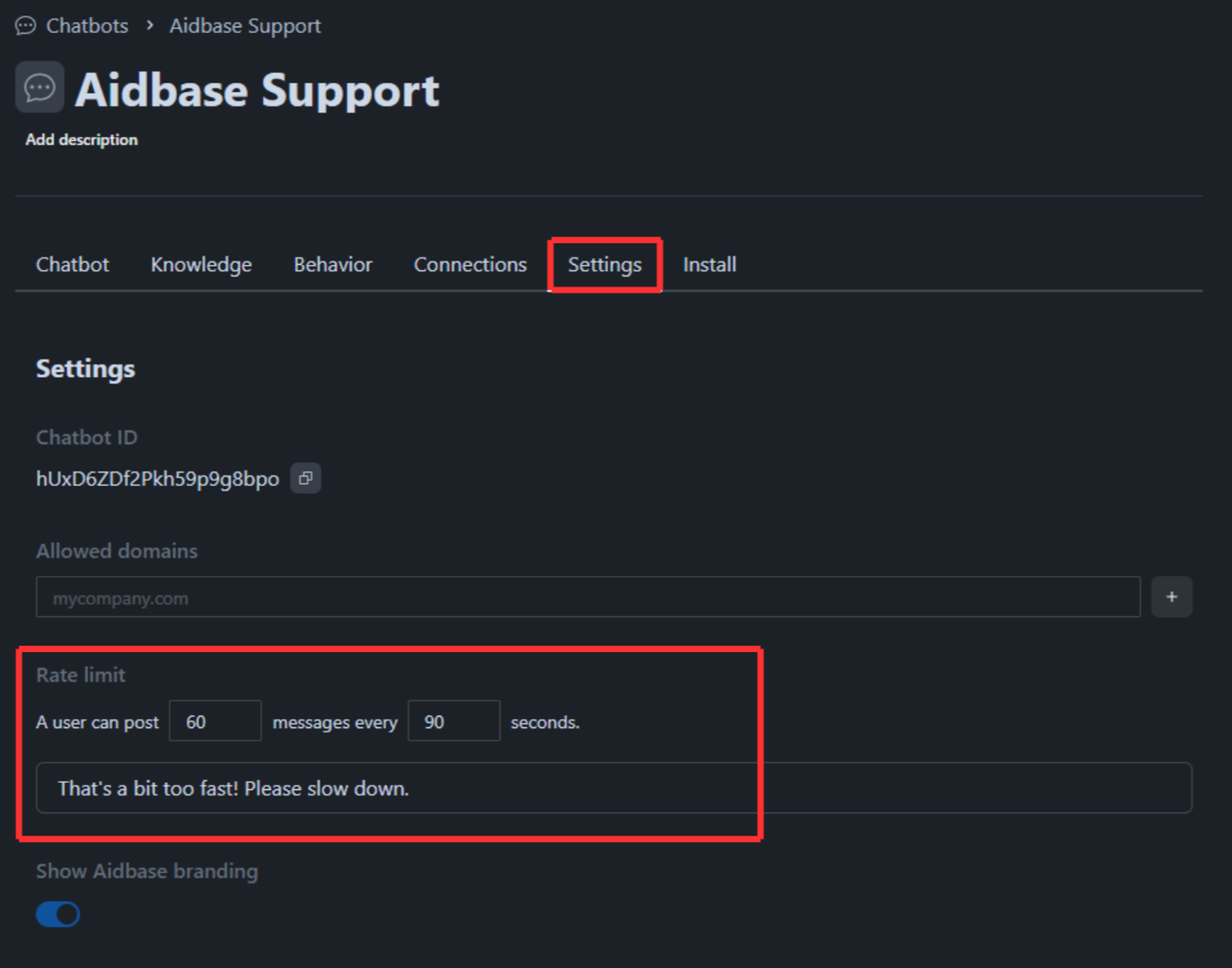This screenshot has width=1232, height=968.
Task: Click the Aidbase Support breadcrumb
Action: tap(245, 26)
